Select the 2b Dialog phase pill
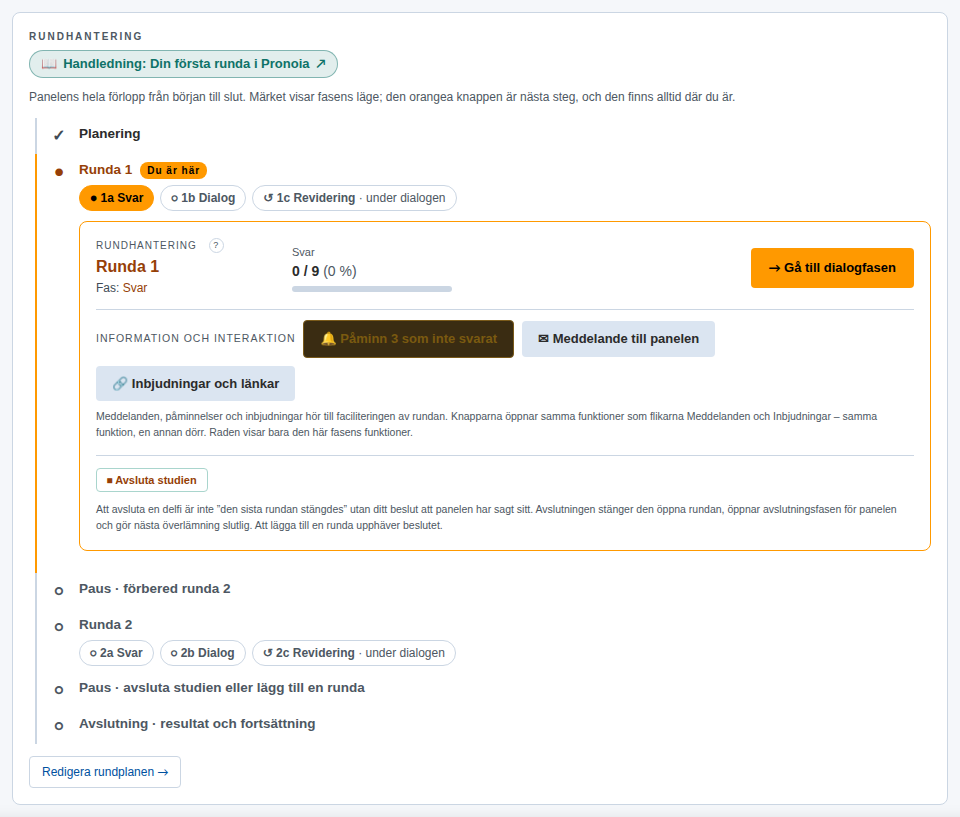Screen dimensions: 960x817 (203, 653)
